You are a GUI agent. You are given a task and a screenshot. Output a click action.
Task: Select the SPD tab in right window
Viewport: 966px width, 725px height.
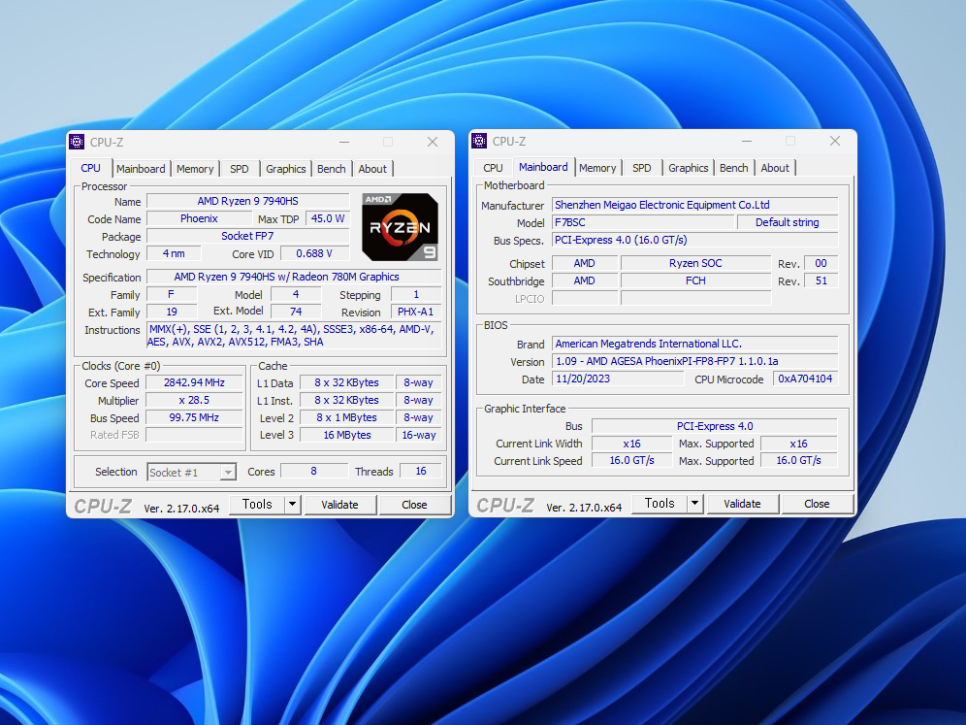[x=642, y=168]
